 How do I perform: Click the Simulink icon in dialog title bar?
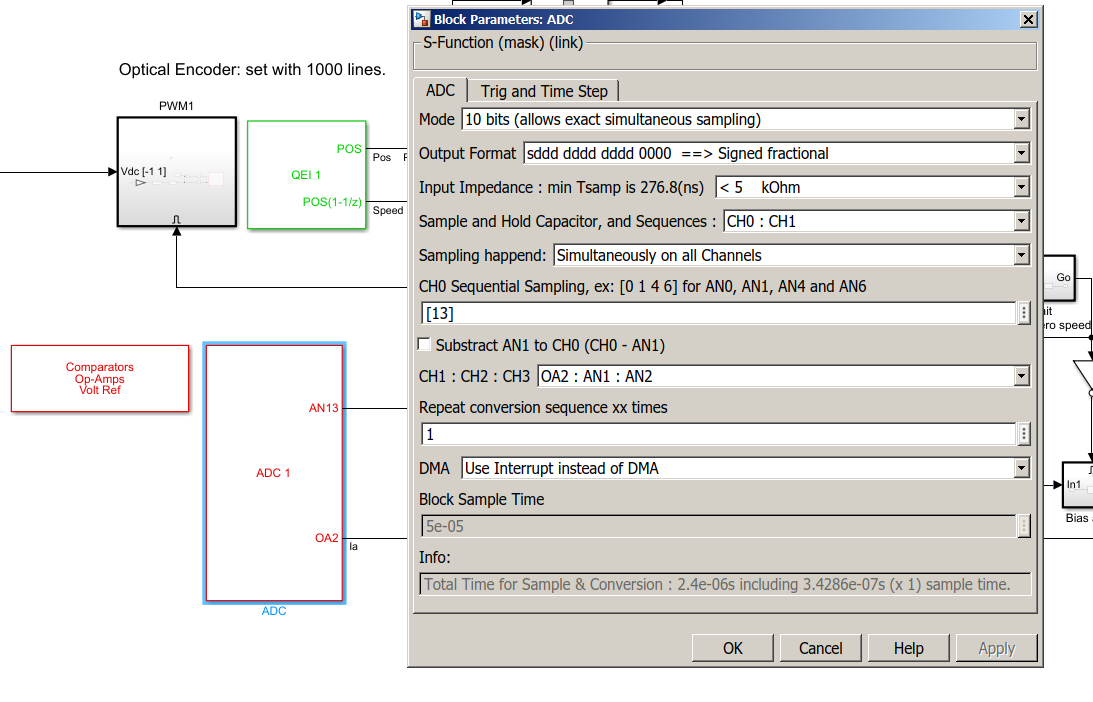(421, 19)
